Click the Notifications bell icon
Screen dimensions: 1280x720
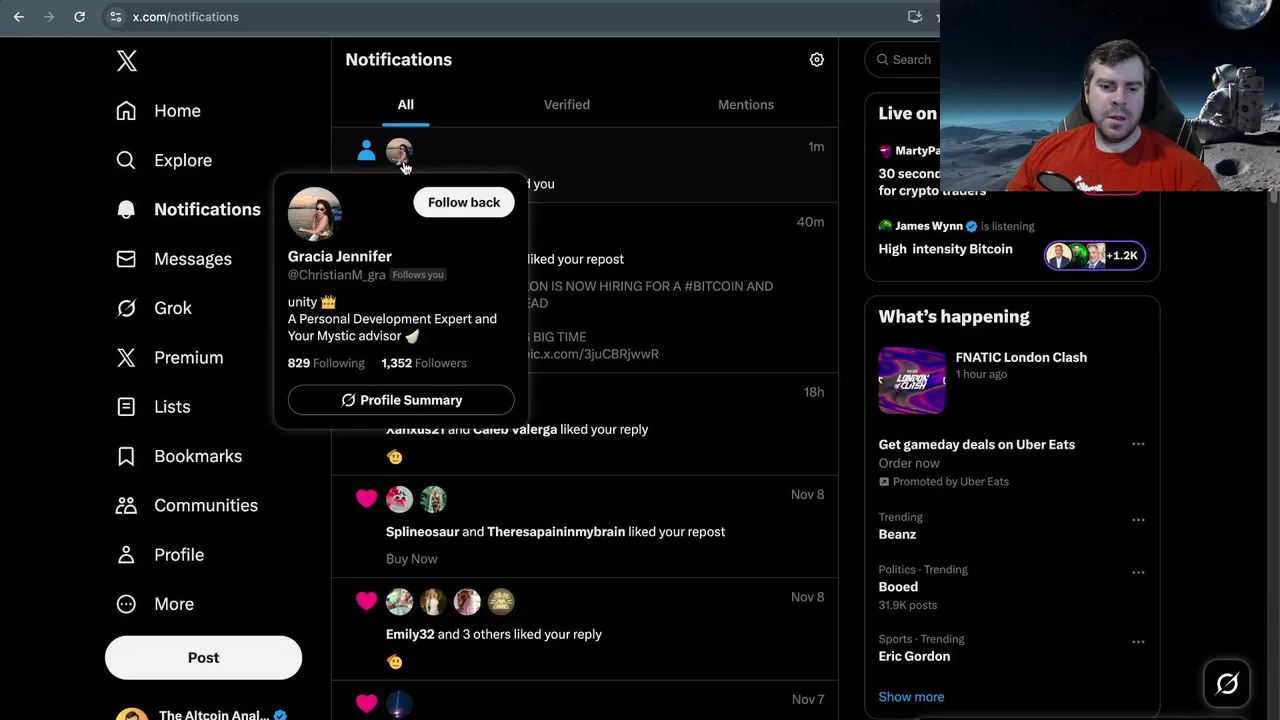coord(126,209)
